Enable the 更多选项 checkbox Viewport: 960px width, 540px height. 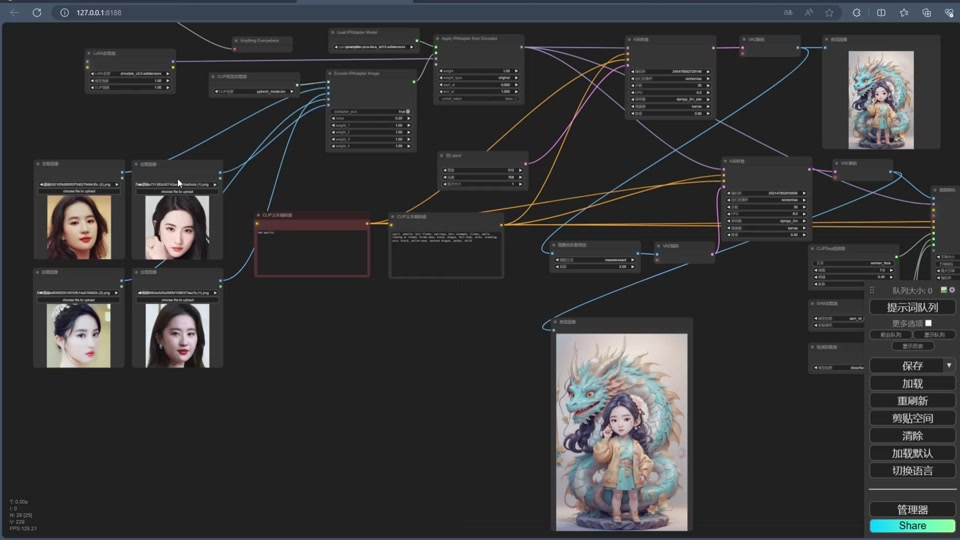[x=928, y=323]
